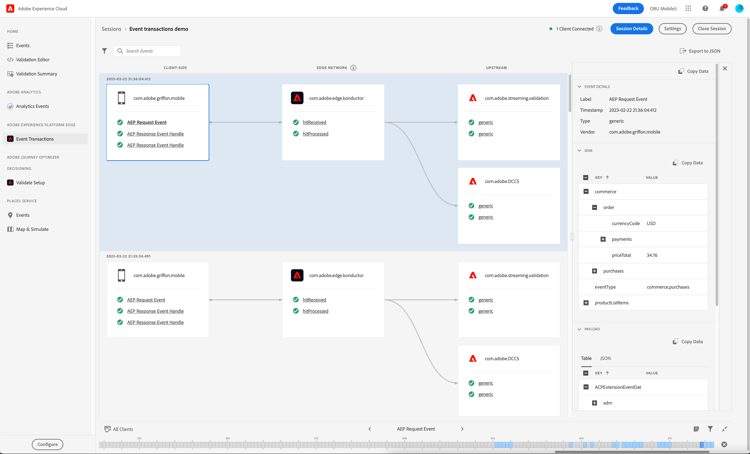750x454 pixels.
Task: Open the app switcher grid icon
Action: (688, 8)
